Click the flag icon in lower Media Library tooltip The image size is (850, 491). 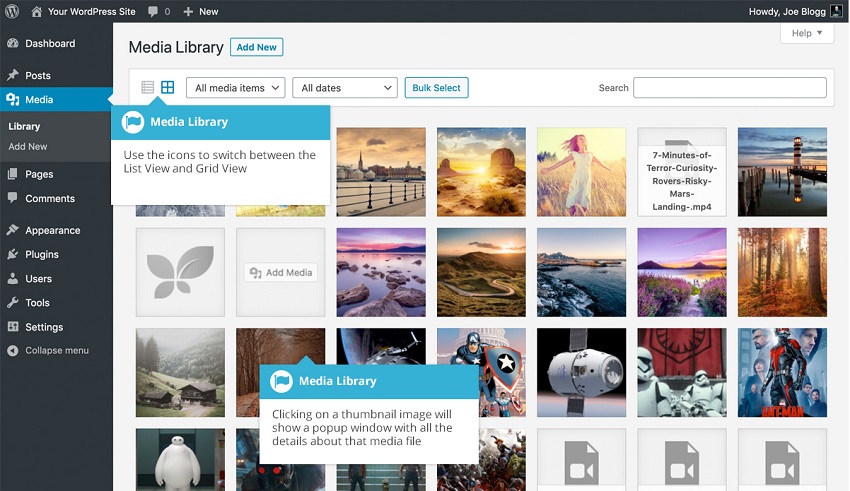point(281,381)
